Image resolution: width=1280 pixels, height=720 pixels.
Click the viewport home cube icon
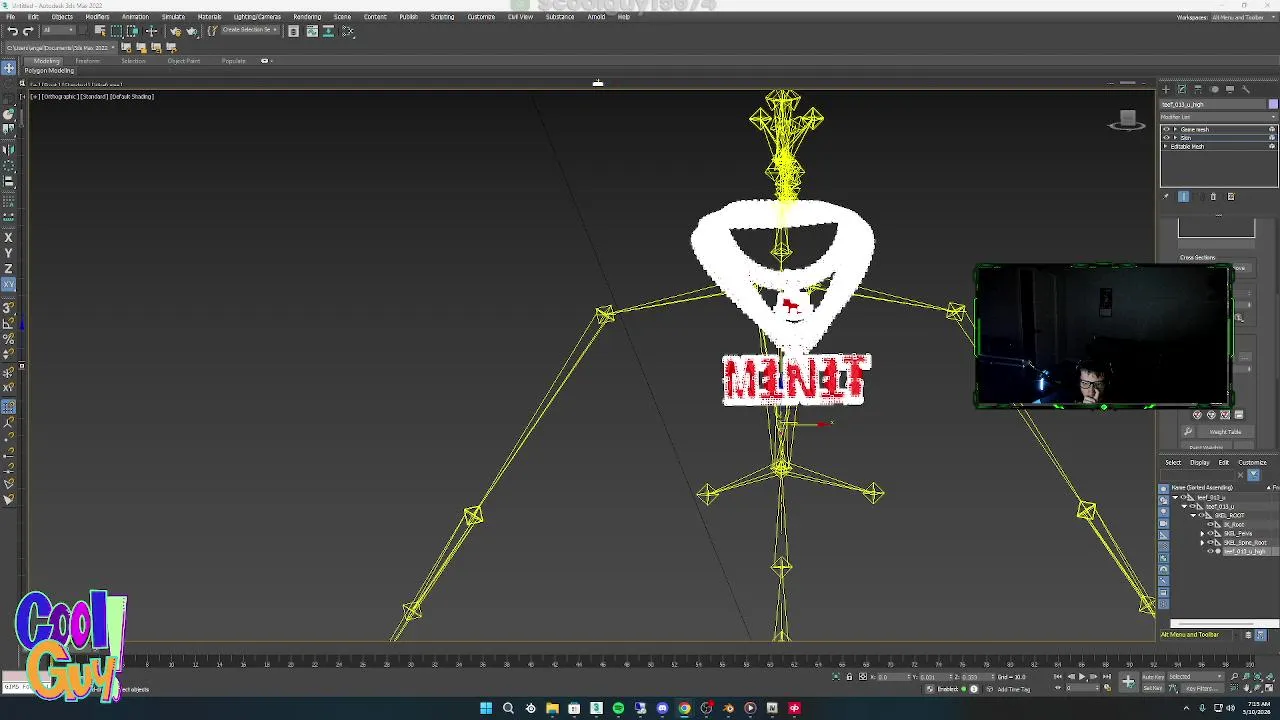pos(1127,120)
